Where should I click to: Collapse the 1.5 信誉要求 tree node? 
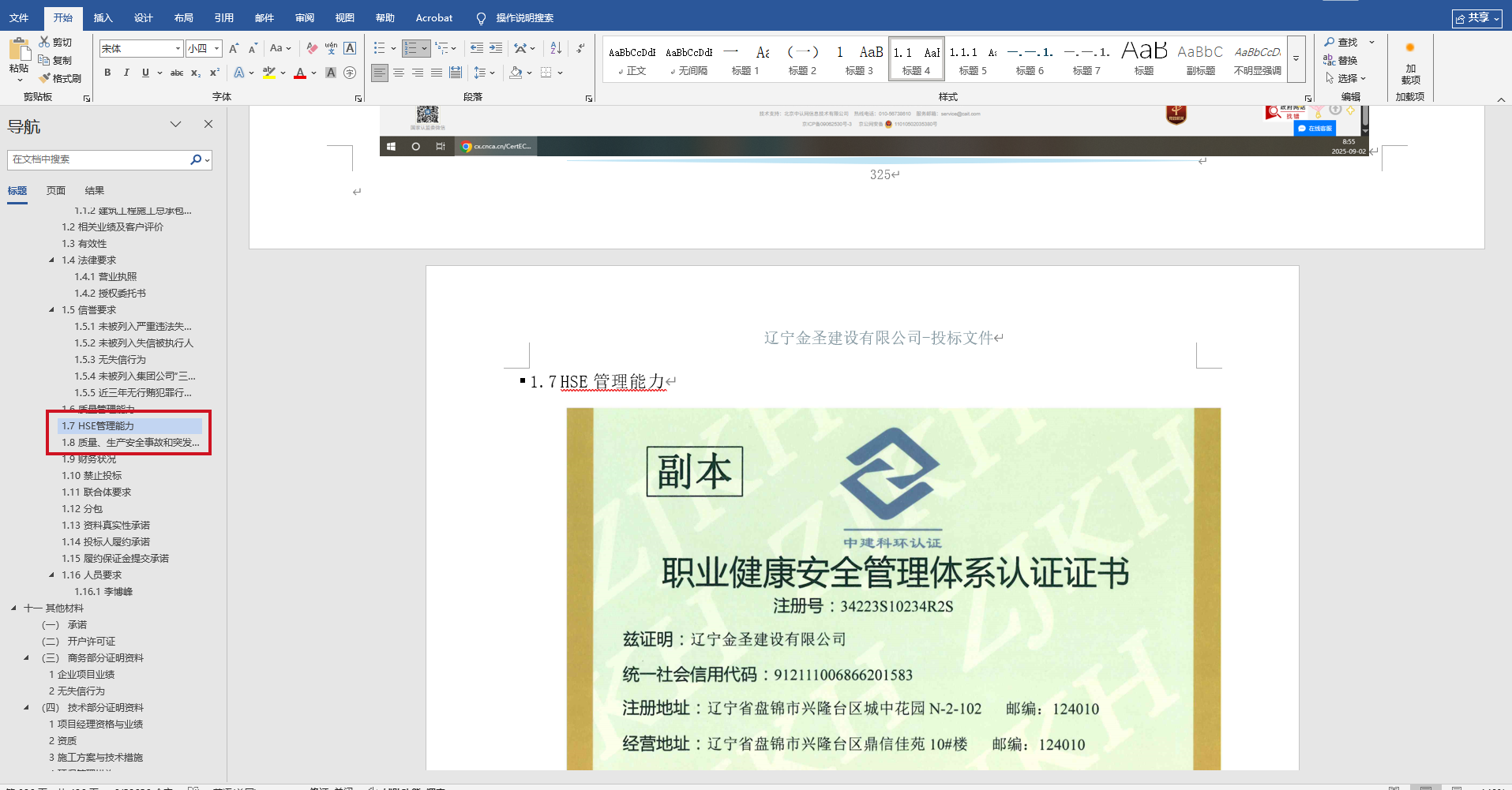tap(52, 310)
